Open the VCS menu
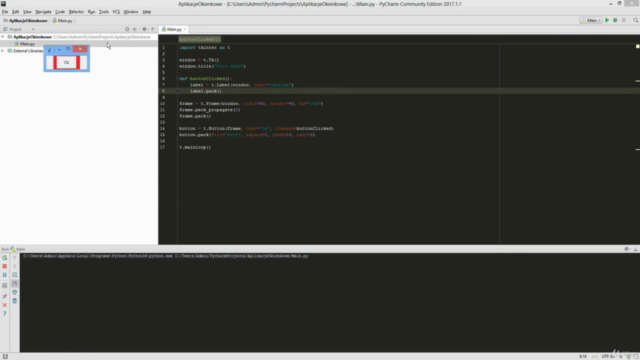Image resolution: width=640 pixels, height=360 pixels. (116, 12)
